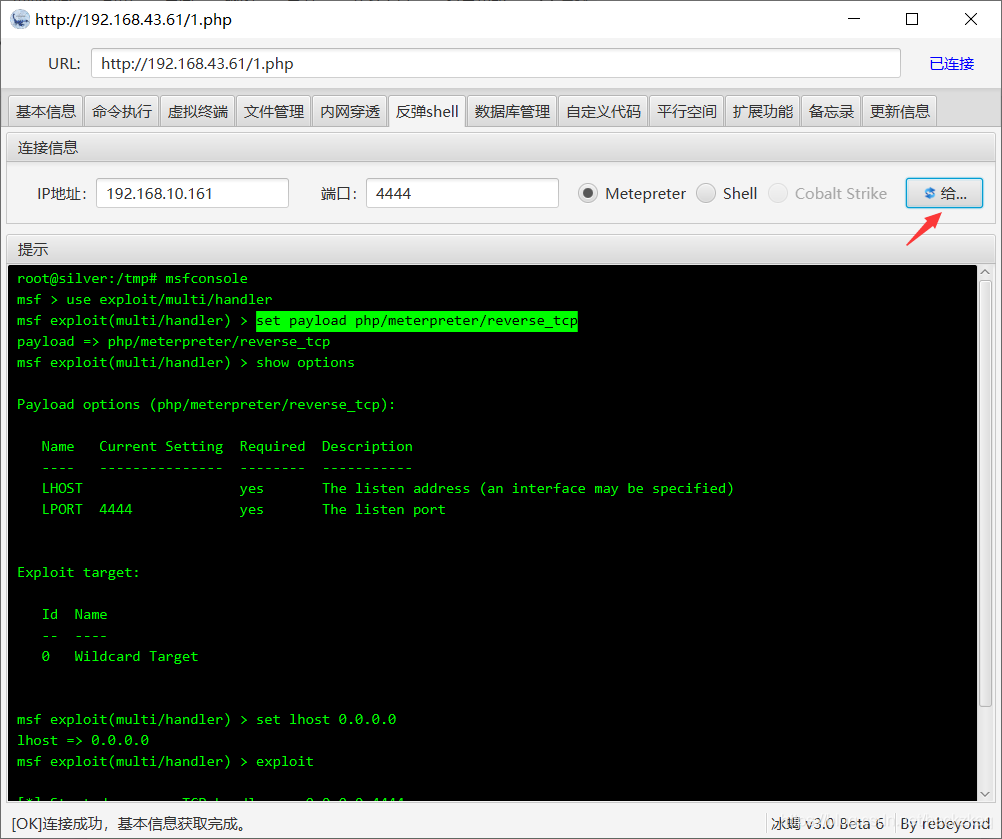Screen dimensions: 1002x839
Task: Click the 给... button
Action: [944, 193]
